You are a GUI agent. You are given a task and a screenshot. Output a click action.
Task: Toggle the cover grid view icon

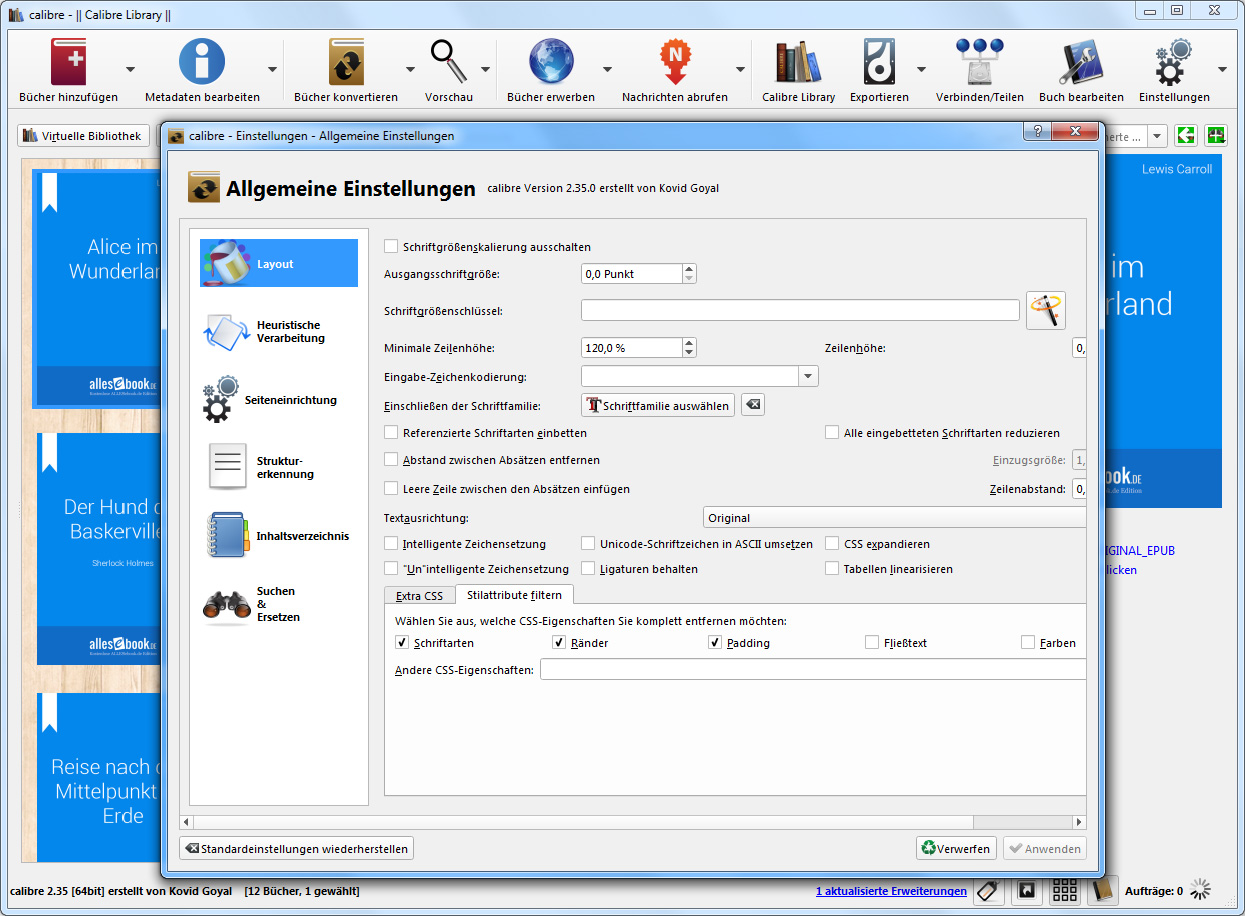point(1064,890)
